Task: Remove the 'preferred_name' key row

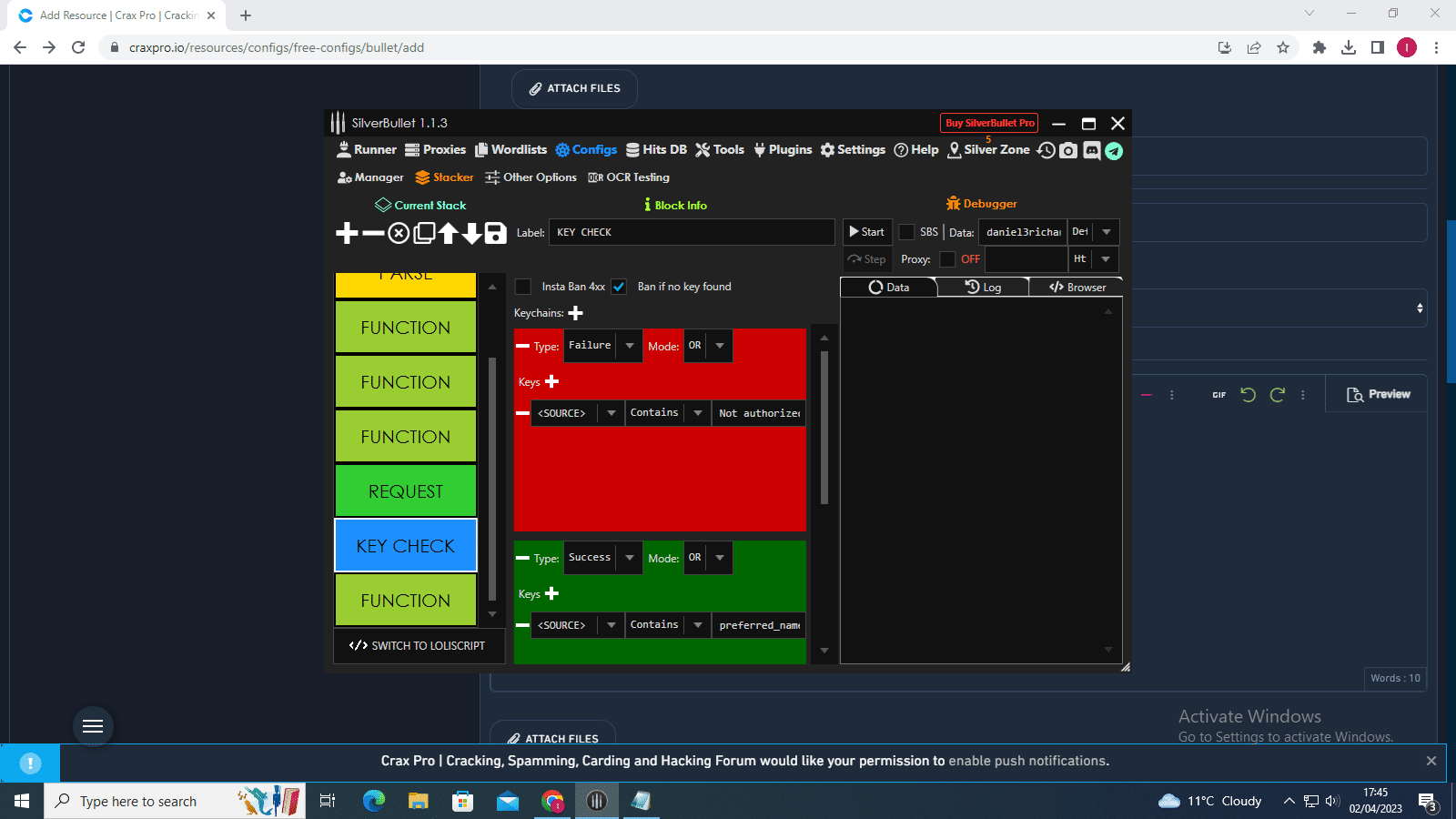Action: 522,625
